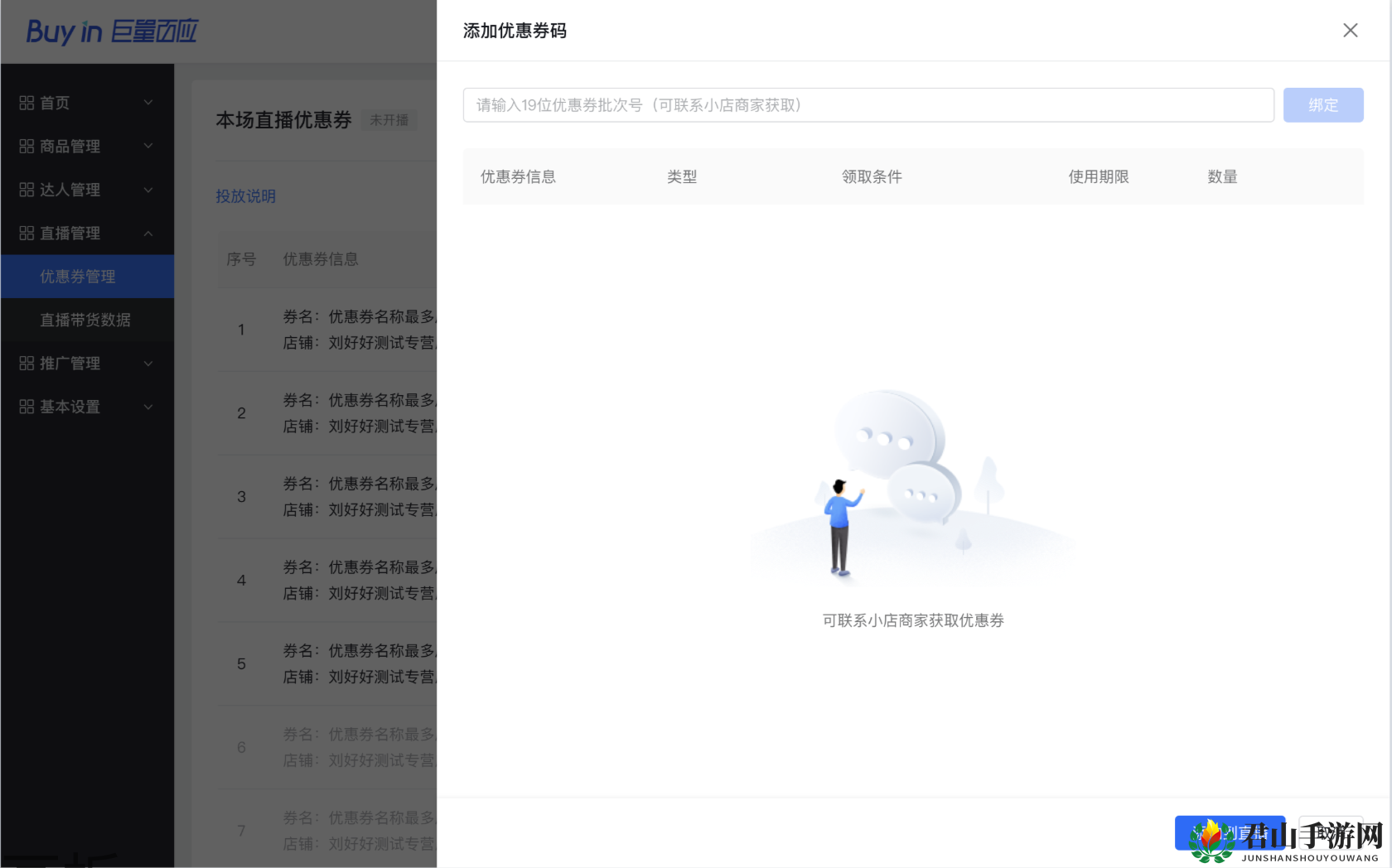
Task: Click the 可联系小店商家获取优惠券 empty-state text
Action: (913, 620)
